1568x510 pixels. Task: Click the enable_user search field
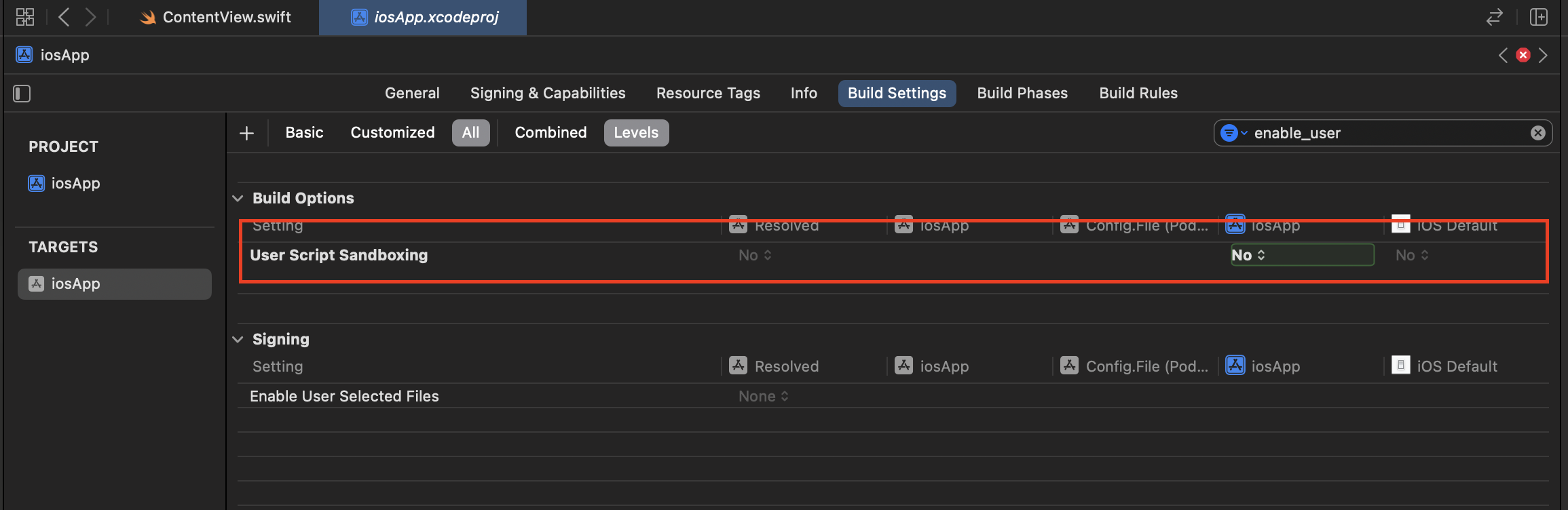pos(1385,133)
